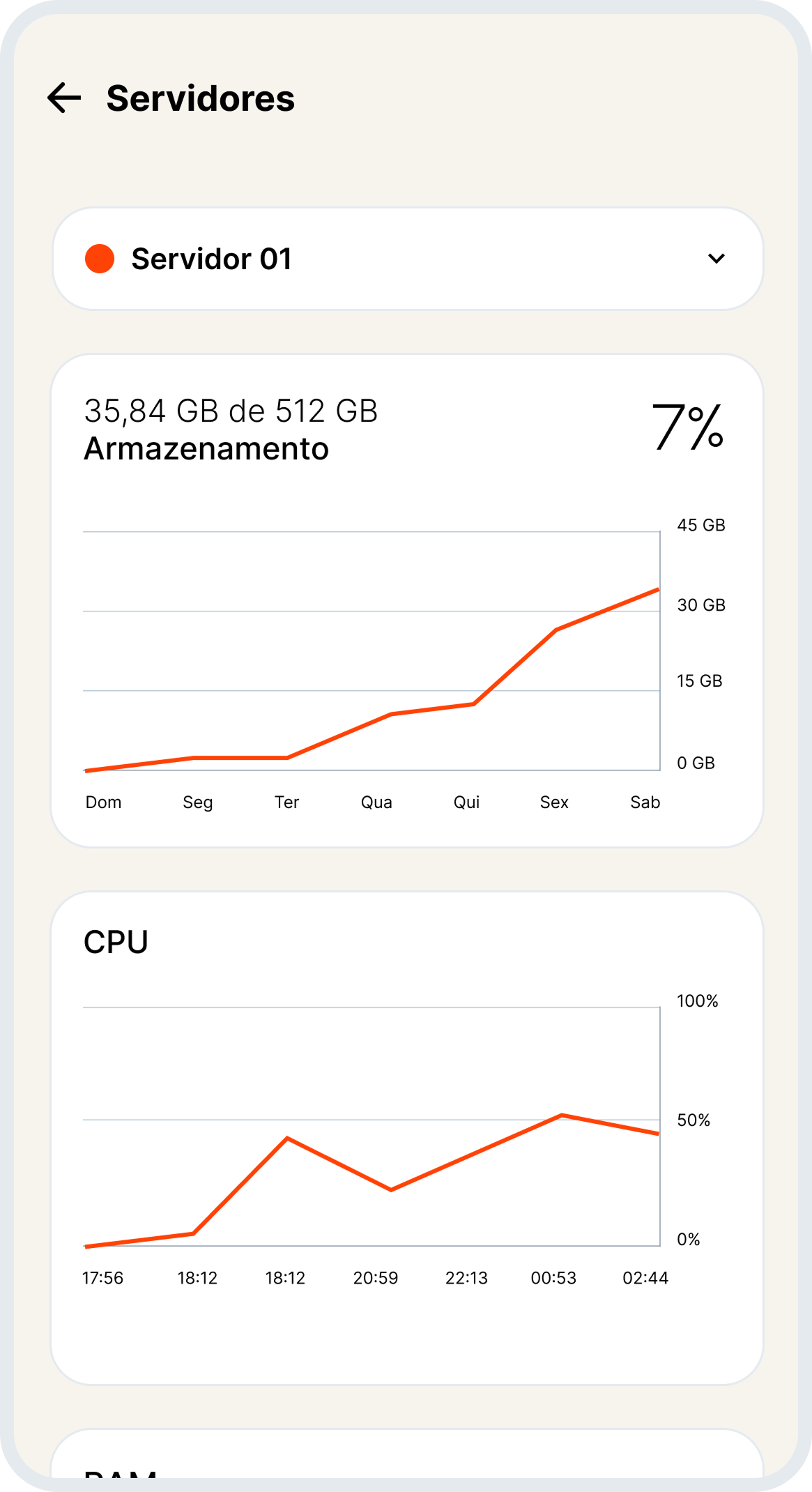Screen dimensions: 812x1492
Task: Select the 02:44 time label on CPU chart
Action: [645, 1277]
